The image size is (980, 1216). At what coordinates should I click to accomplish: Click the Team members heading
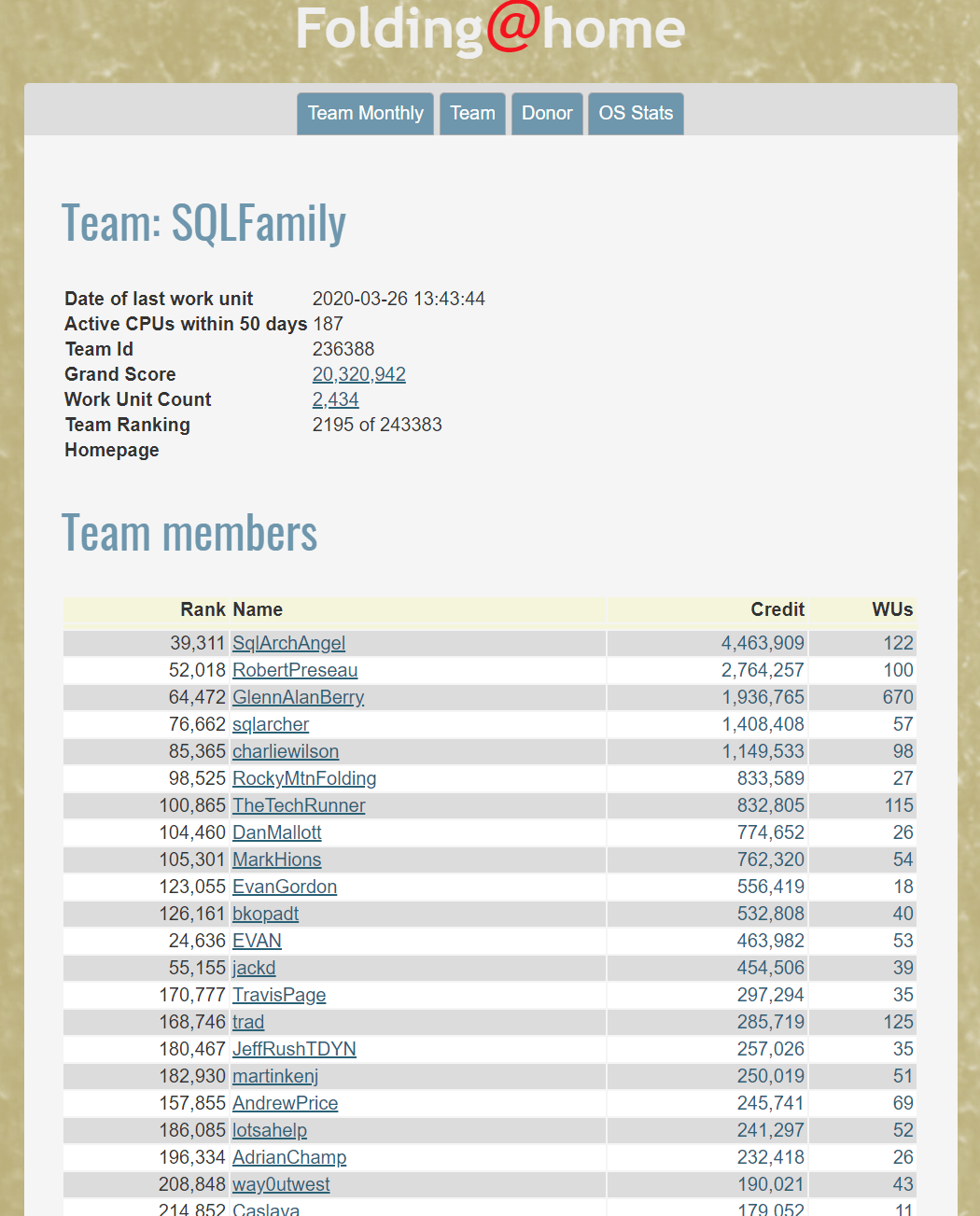[x=189, y=533]
